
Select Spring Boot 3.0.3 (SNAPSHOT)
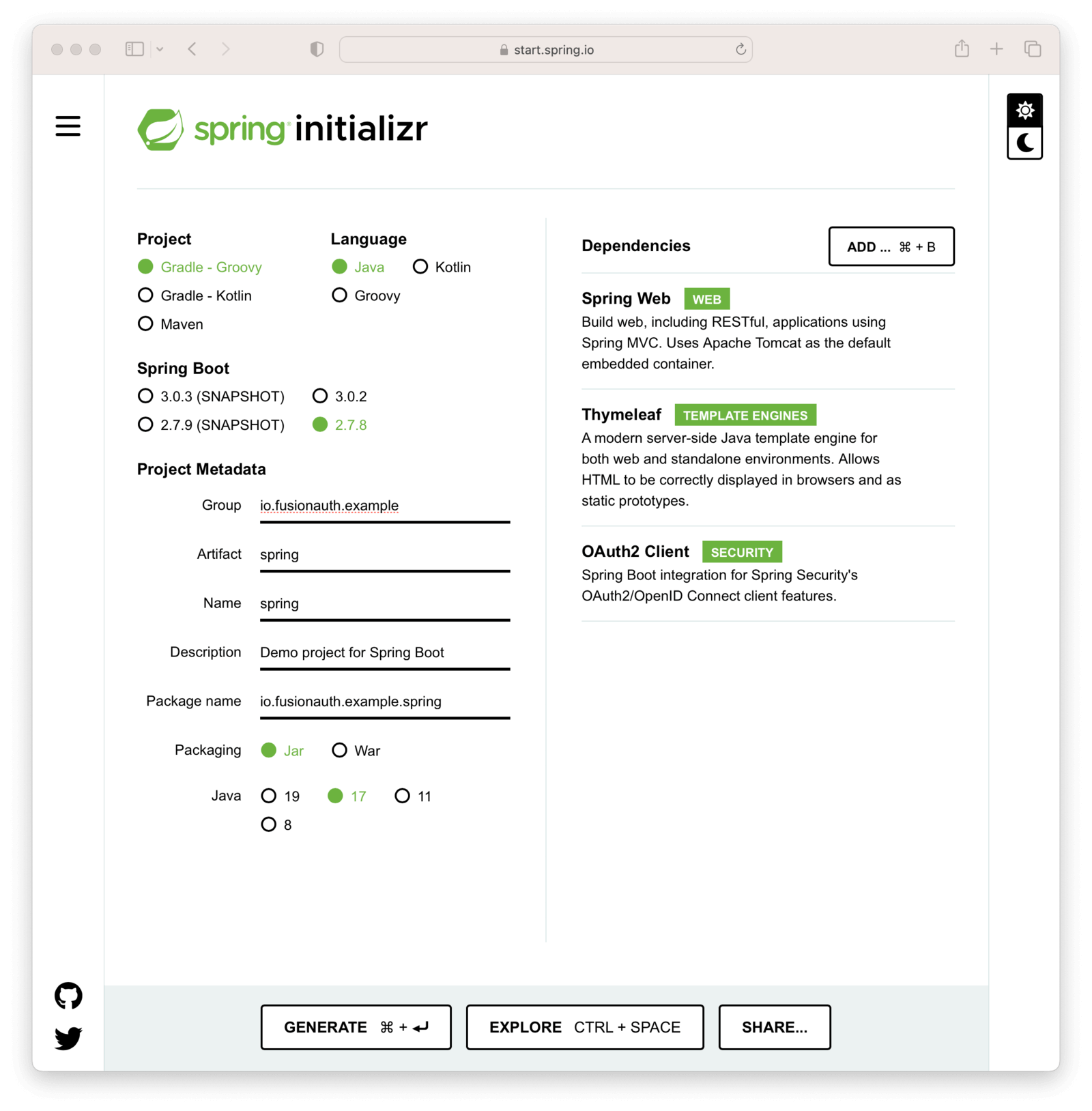[x=211, y=396]
